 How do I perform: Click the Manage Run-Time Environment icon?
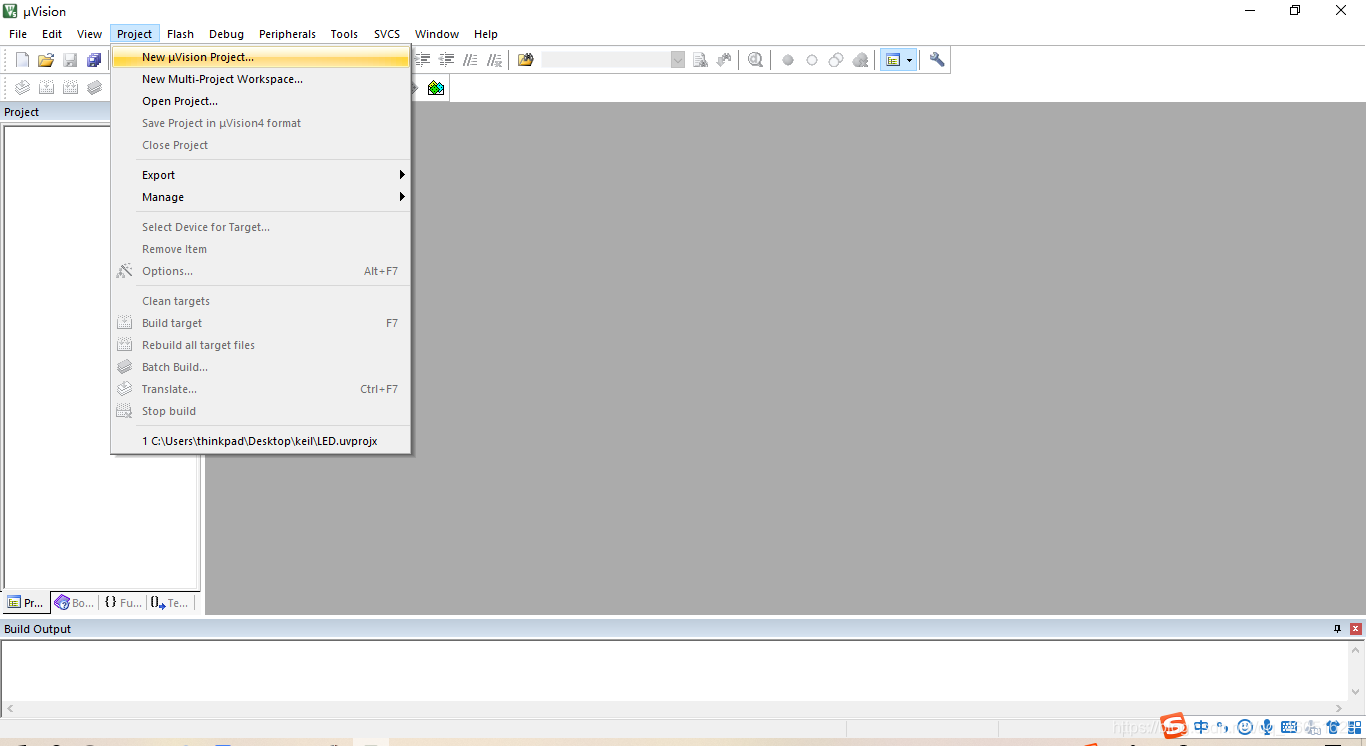coord(436,88)
